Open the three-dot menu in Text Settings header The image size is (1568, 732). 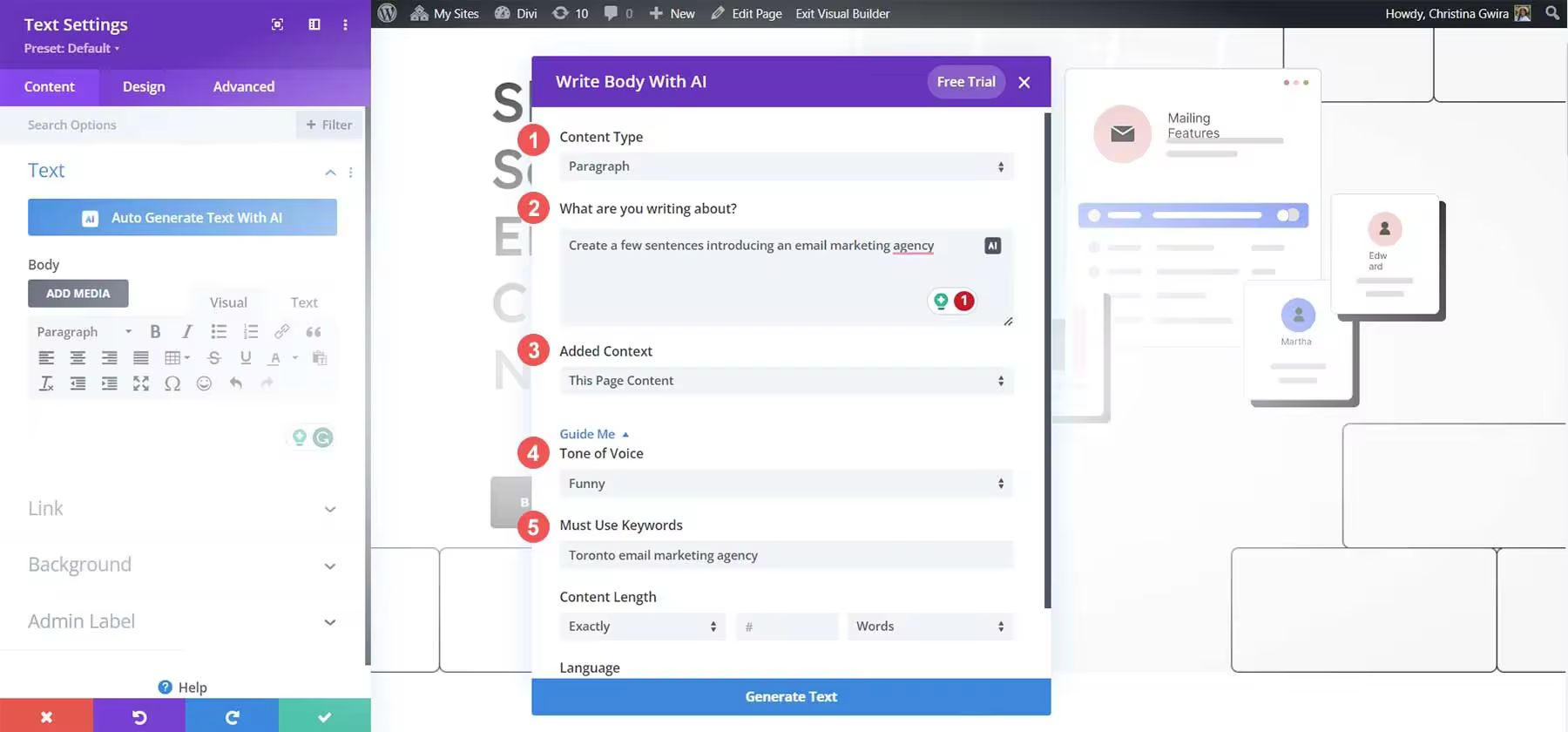[345, 24]
